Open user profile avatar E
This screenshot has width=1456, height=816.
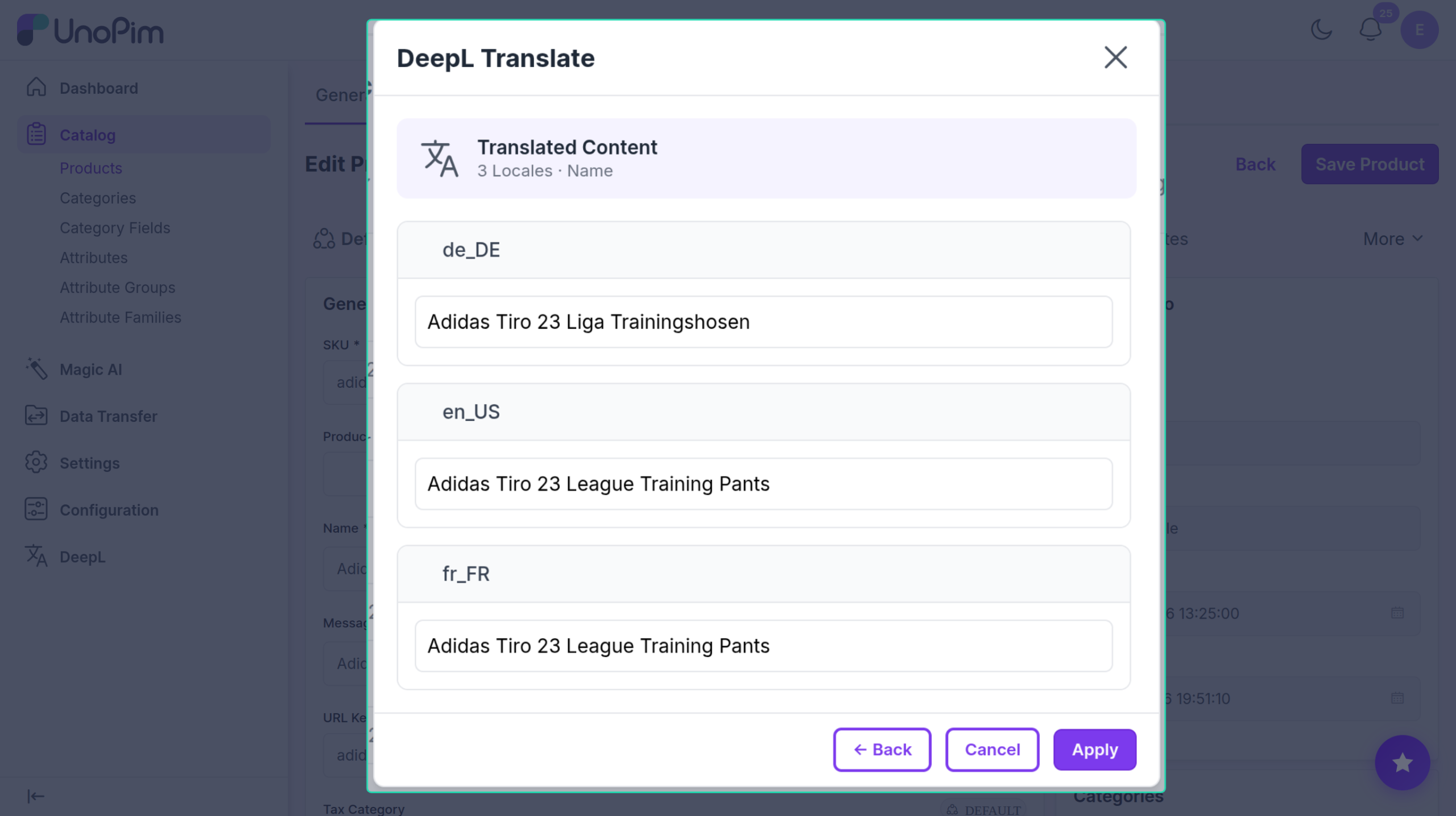[x=1420, y=30]
